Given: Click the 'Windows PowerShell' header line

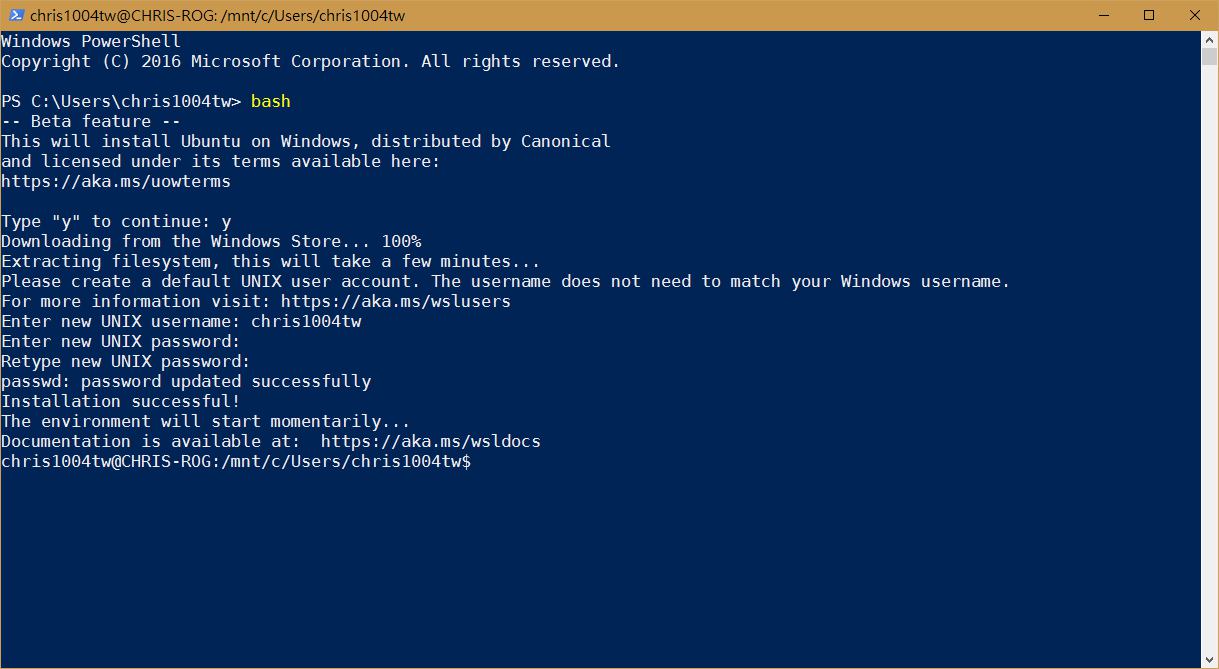Looking at the screenshot, I should coord(91,41).
